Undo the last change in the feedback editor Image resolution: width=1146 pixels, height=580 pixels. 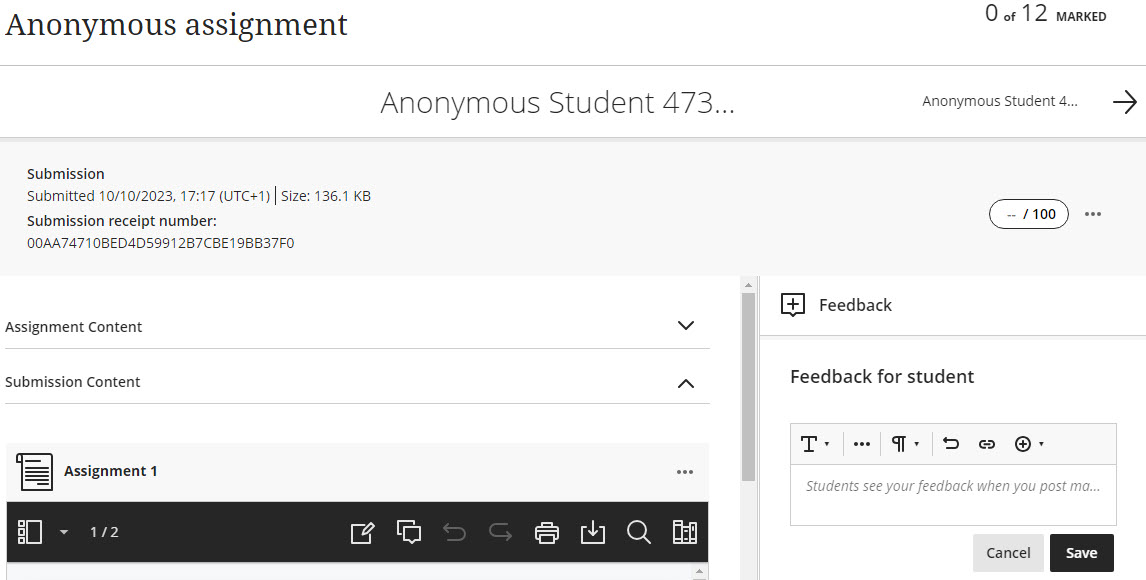pos(950,443)
